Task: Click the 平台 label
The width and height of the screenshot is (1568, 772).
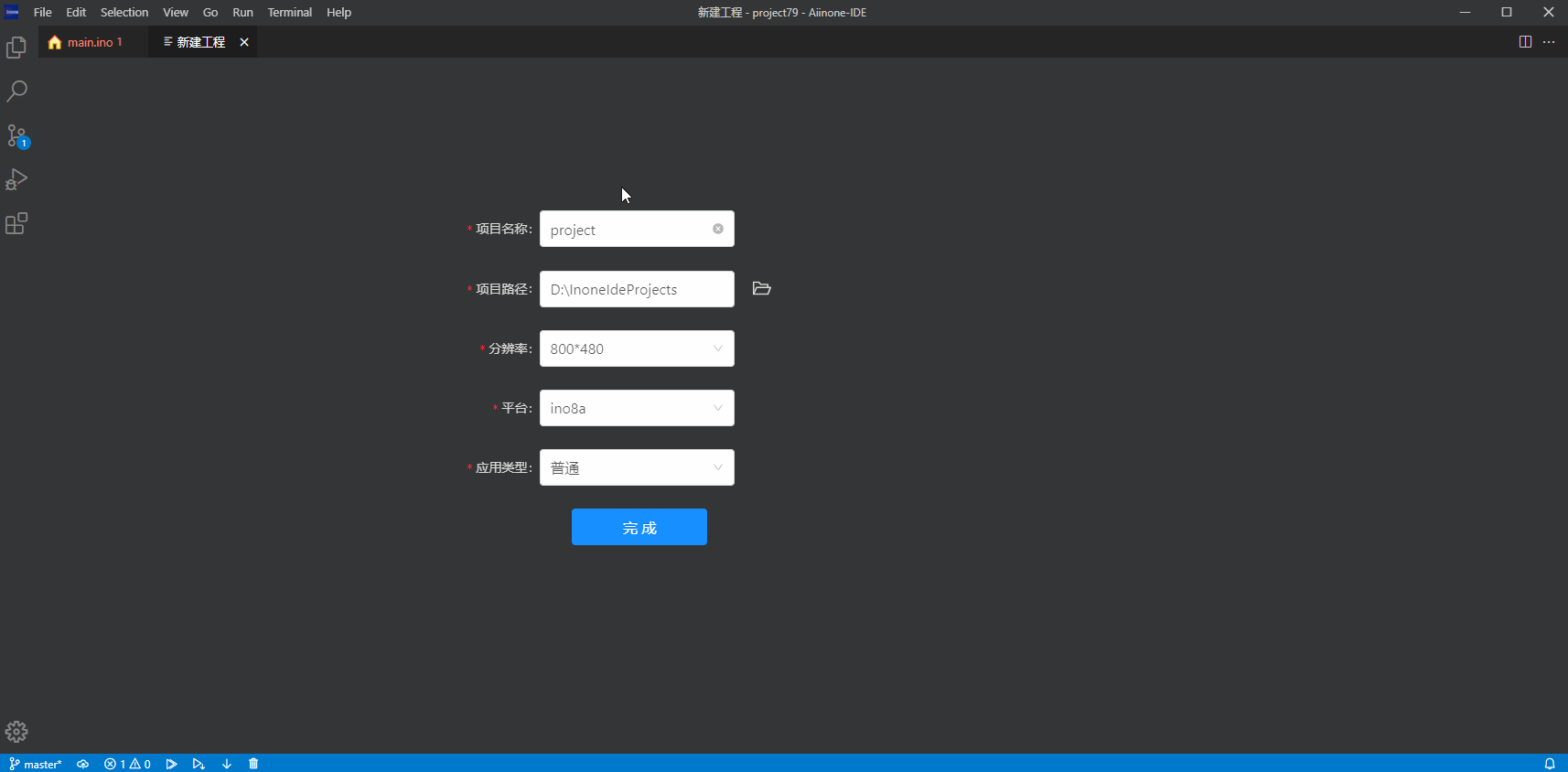Action: pyautogui.click(x=516, y=408)
